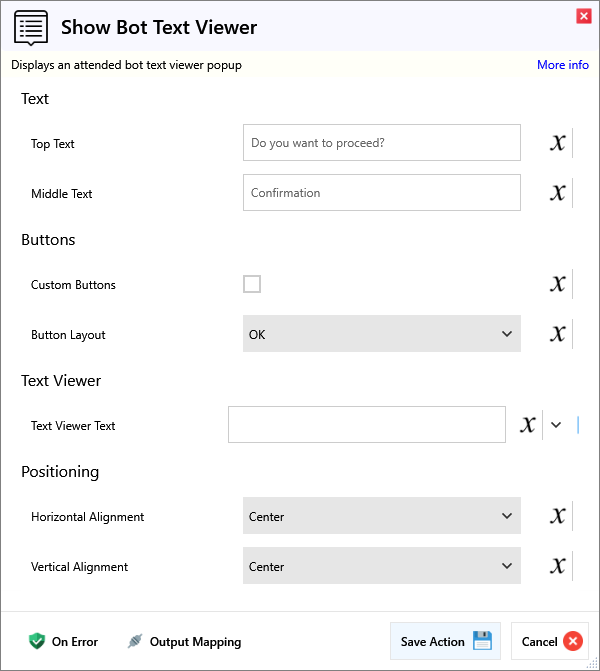Expand the Horizontal Alignment dropdown

click(x=382, y=516)
